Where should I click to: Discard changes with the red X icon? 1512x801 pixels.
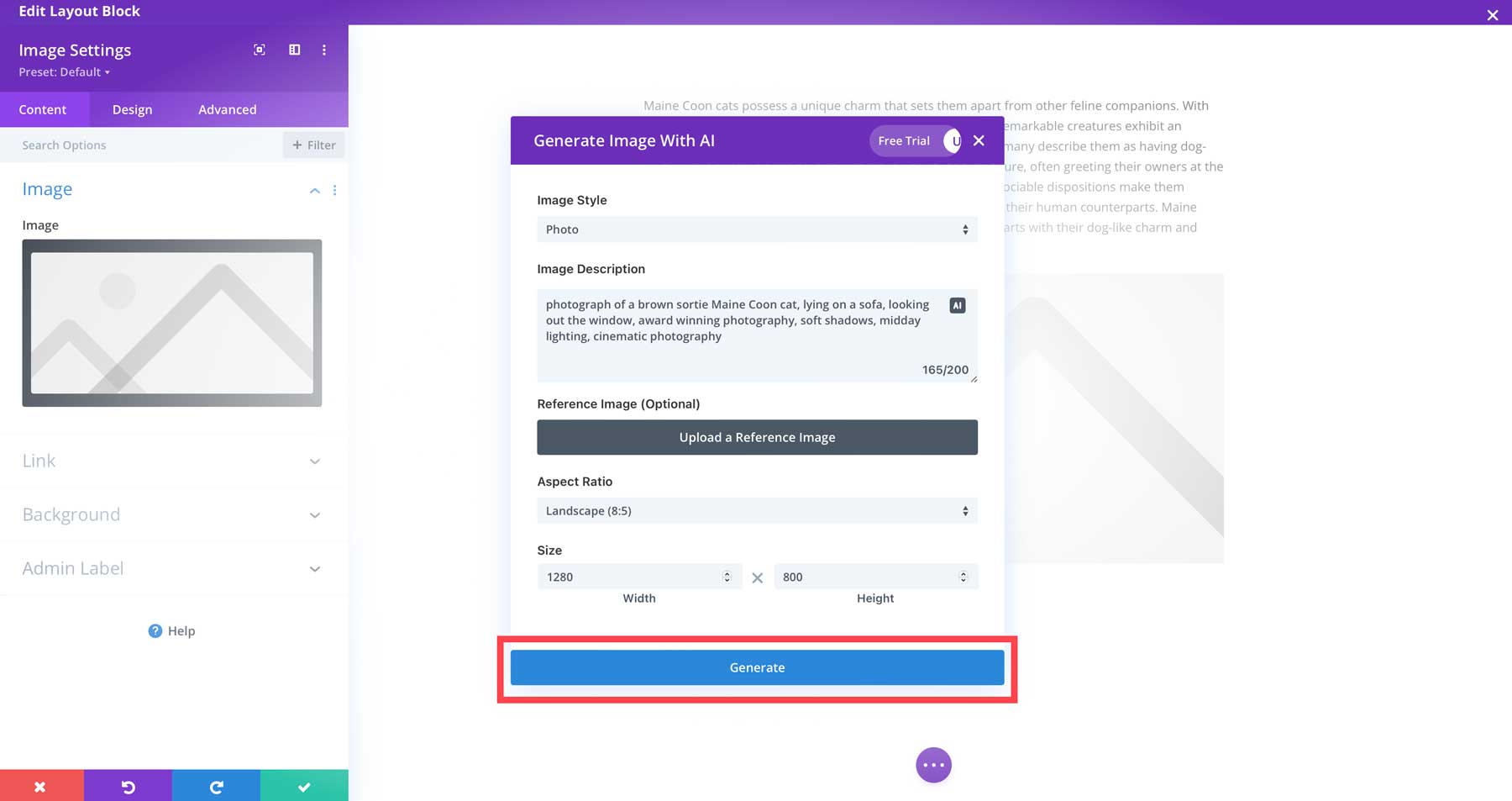pyautogui.click(x=40, y=785)
